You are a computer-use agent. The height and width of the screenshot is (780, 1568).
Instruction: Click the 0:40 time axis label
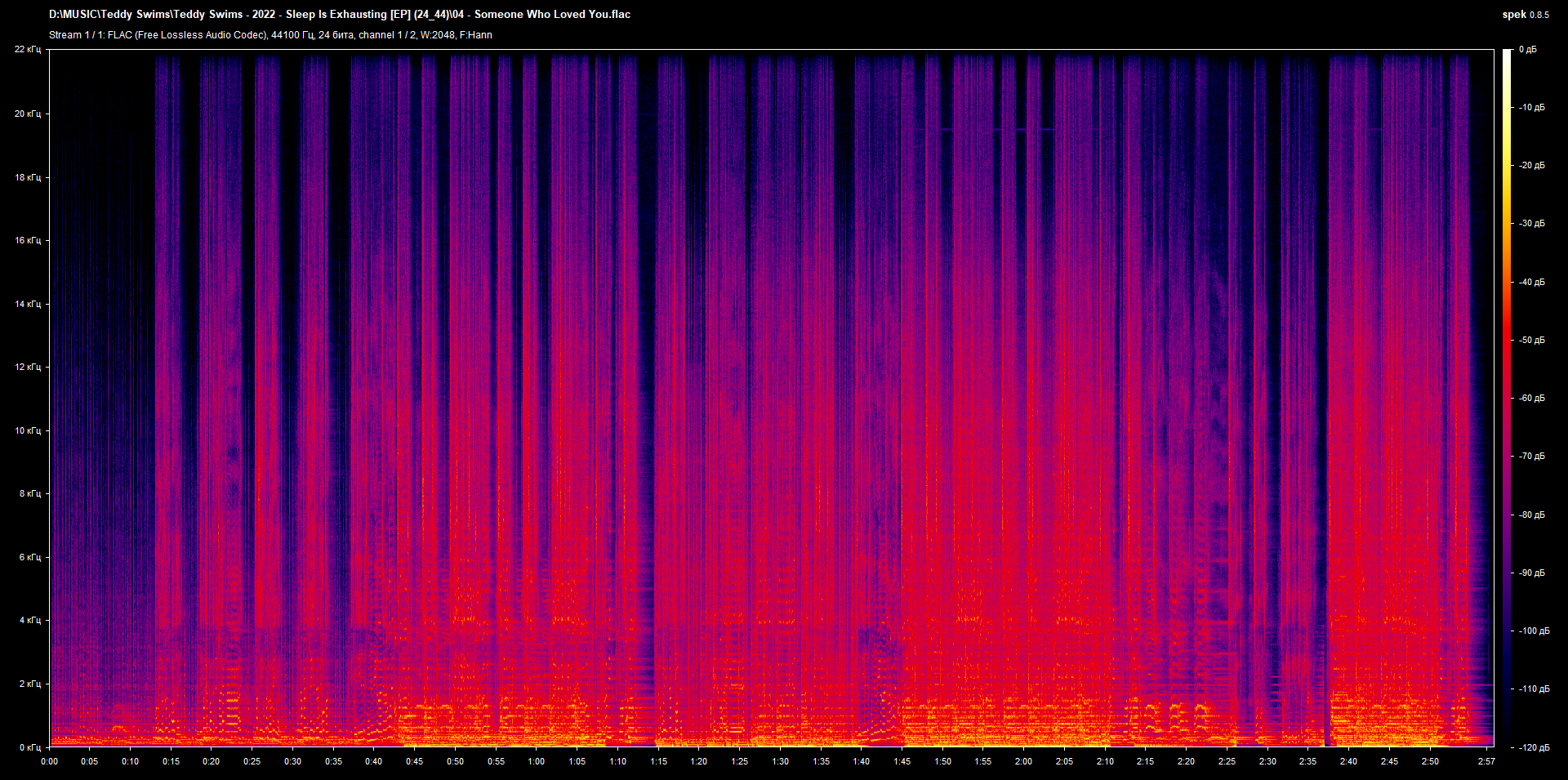(374, 761)
